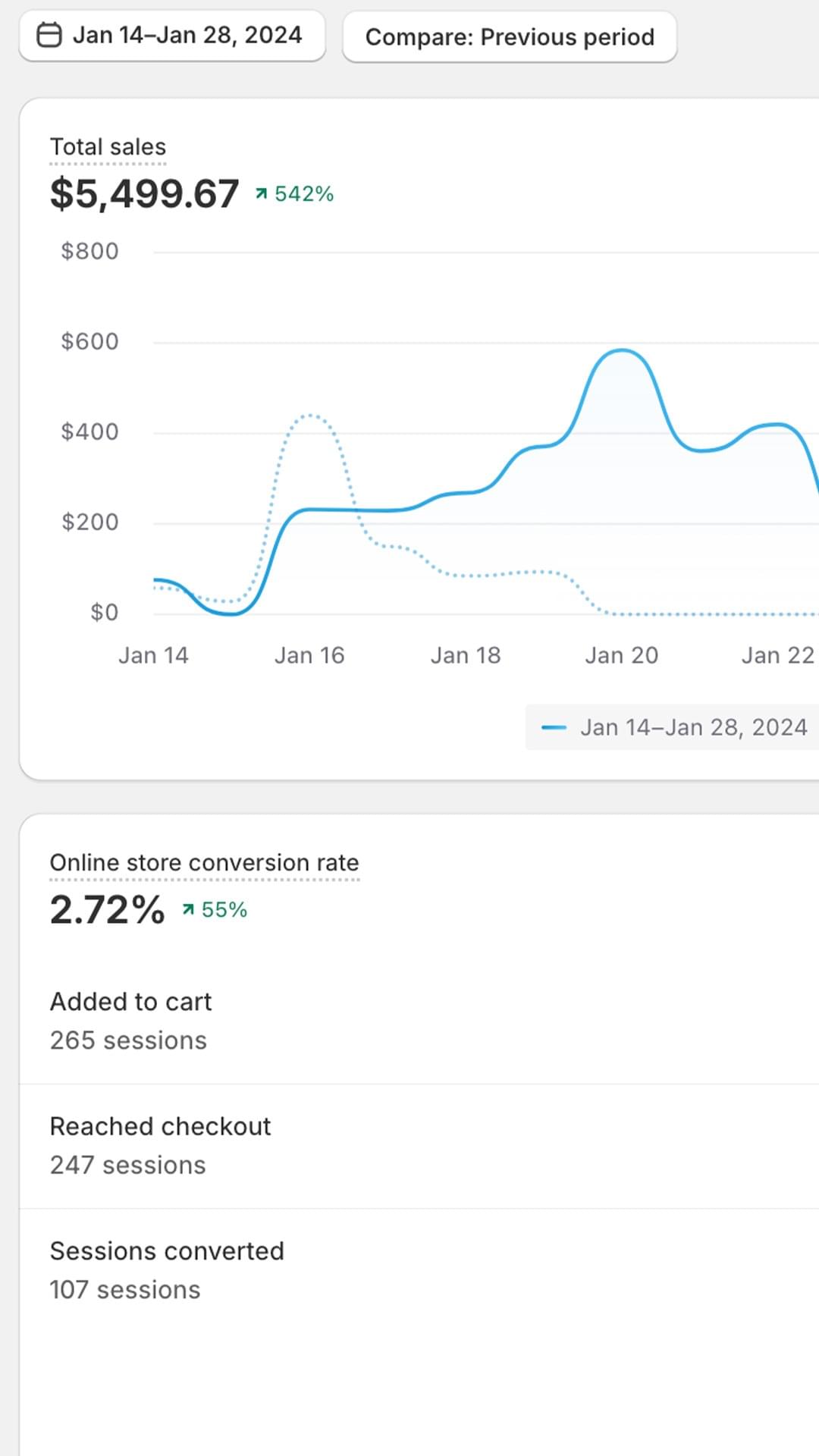Viewport: 819px width, 1456px height.
Task: Click the Jan 14 x-axis label
Action: point(153,655)
